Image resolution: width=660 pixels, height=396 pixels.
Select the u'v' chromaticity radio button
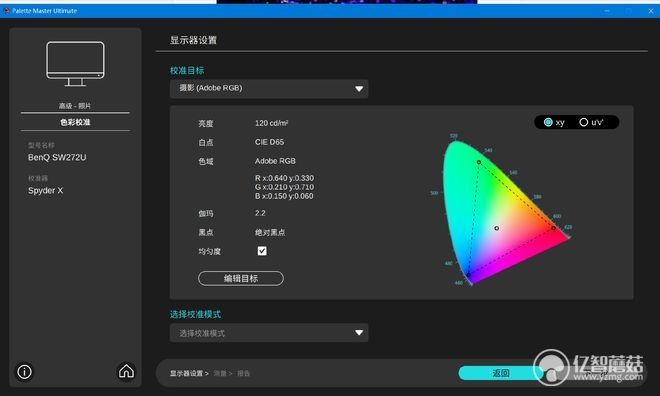point(583,122)
